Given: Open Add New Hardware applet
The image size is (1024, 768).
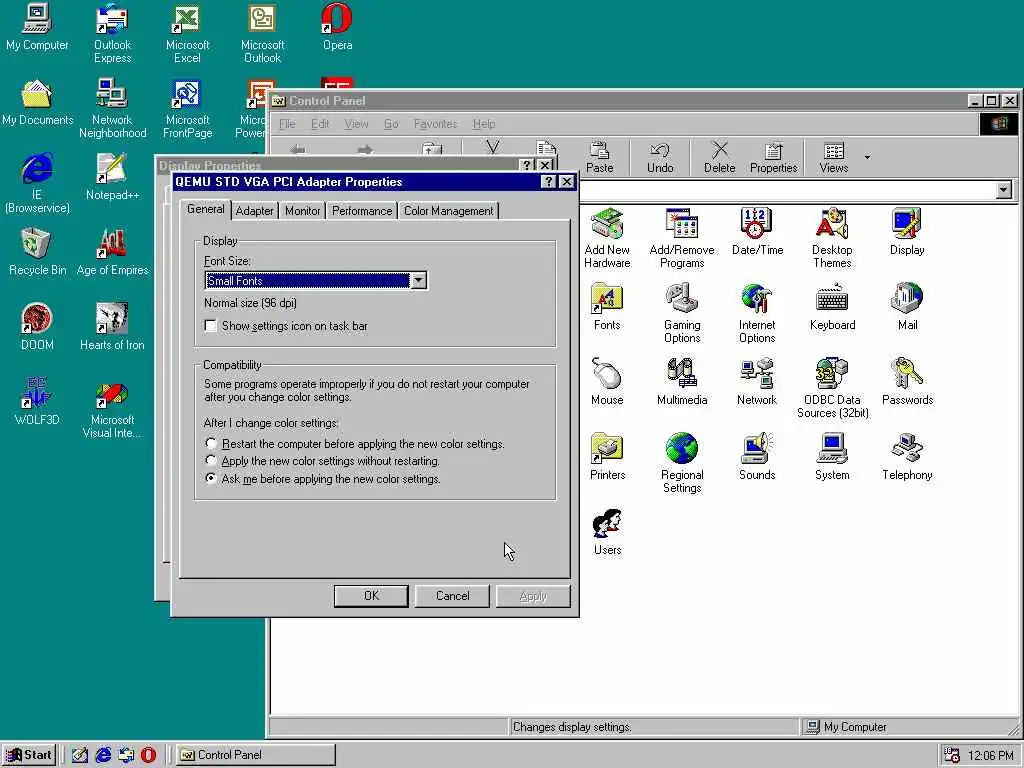Looking at the screenshot, I should pyautogui.click(x=607, y=238).
